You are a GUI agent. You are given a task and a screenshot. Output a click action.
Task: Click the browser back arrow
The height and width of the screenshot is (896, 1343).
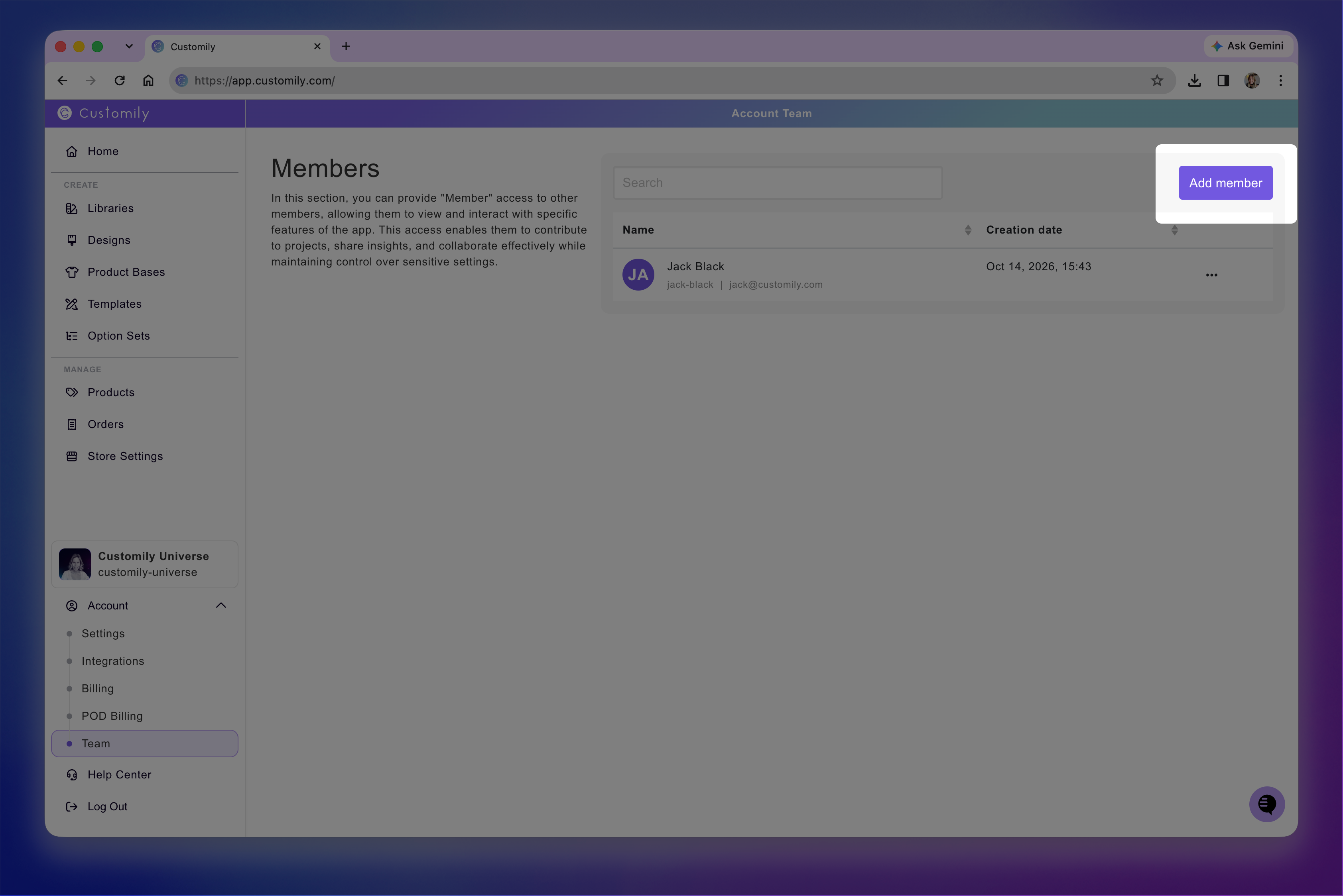point(62,81)
